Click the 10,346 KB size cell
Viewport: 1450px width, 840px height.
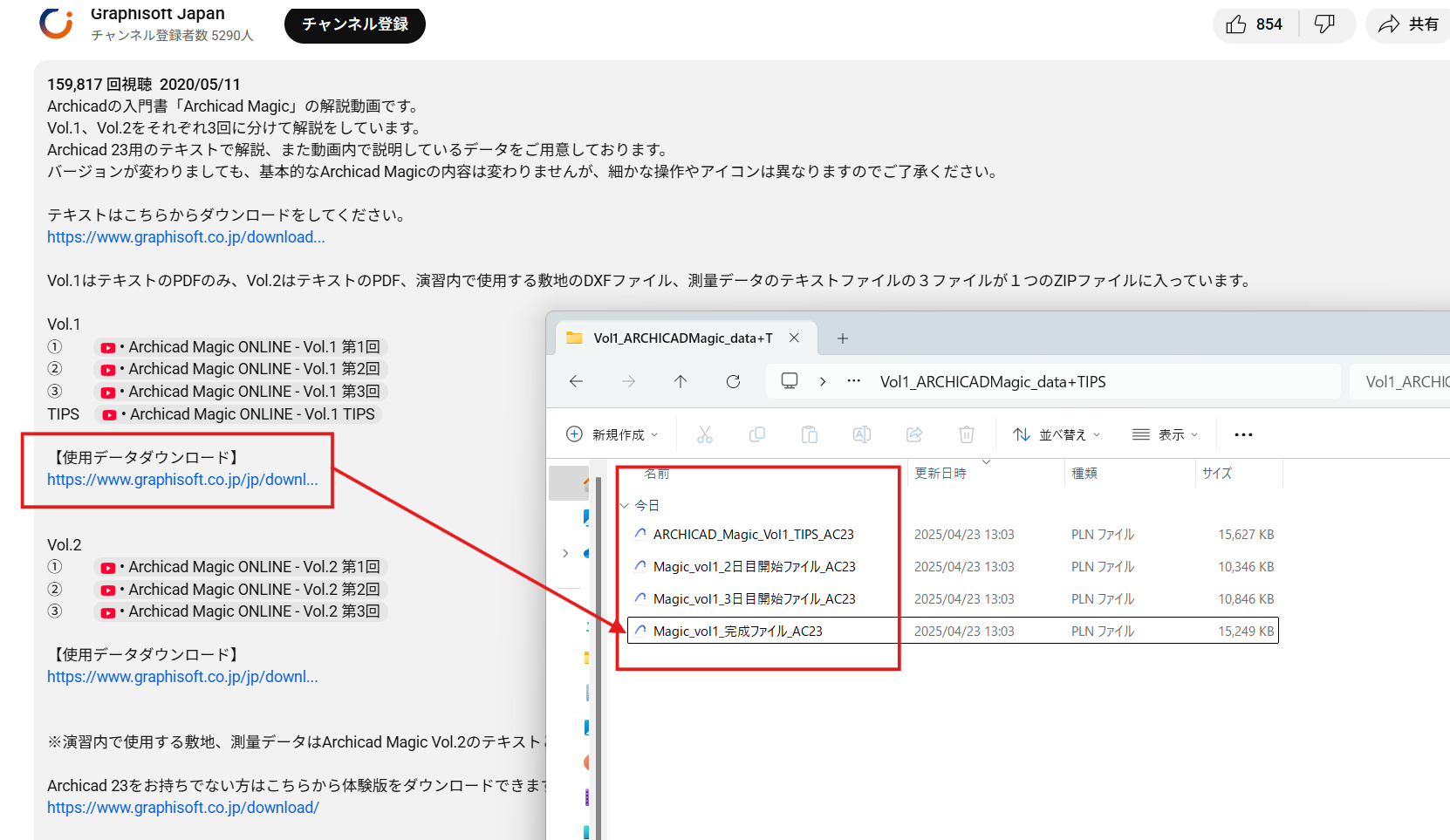click(x=1246, y=567)
